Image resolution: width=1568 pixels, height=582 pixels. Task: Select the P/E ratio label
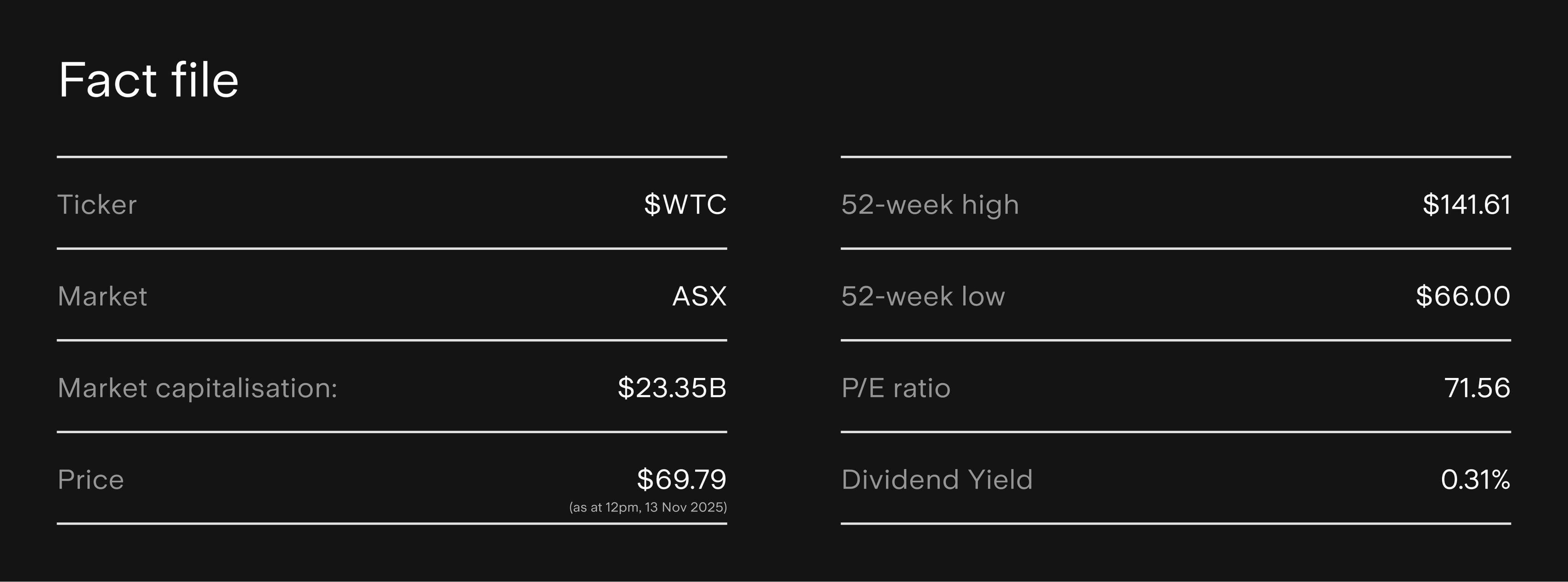896,388
